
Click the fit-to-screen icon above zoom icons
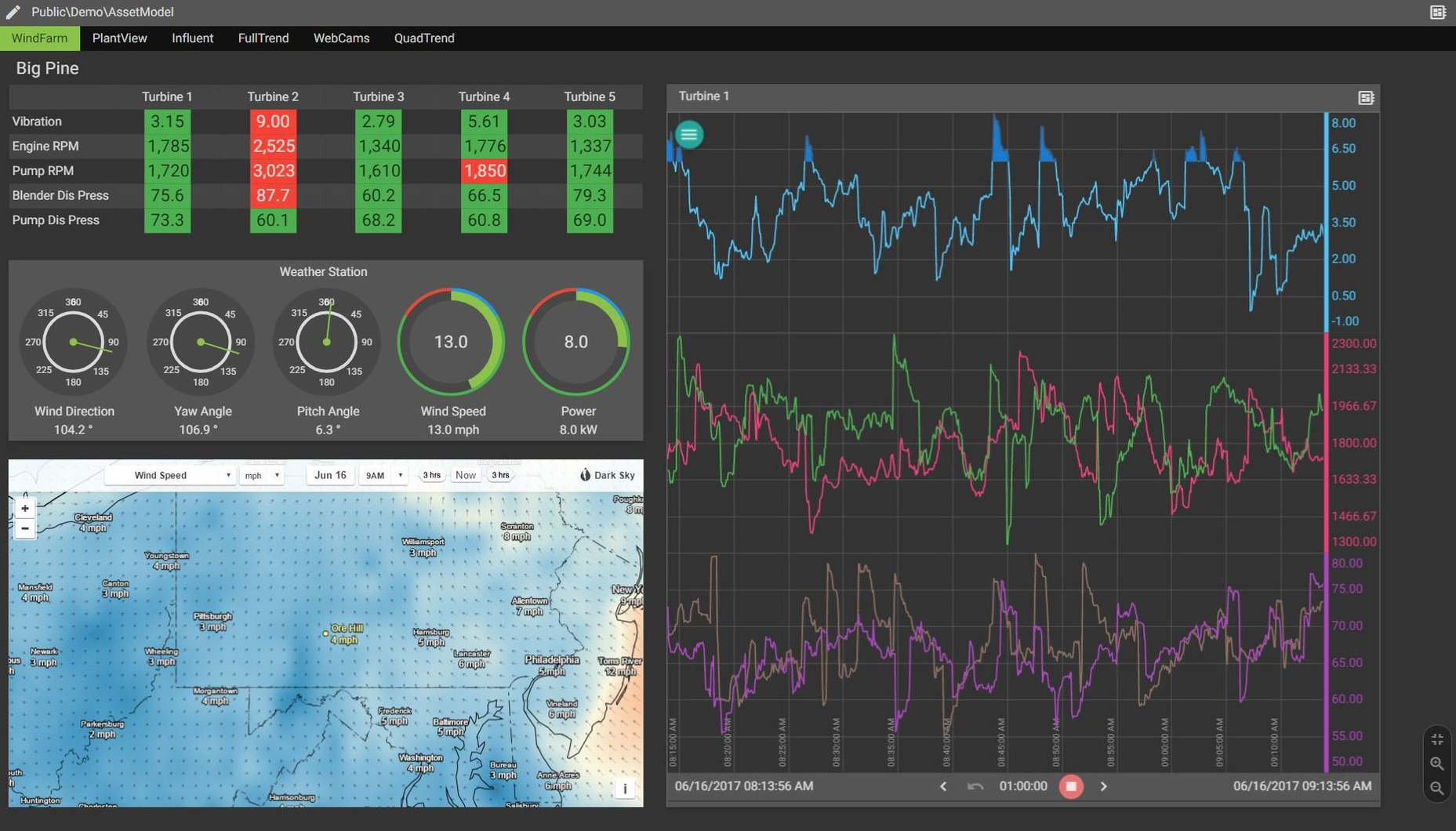(x=1436, y=739)
